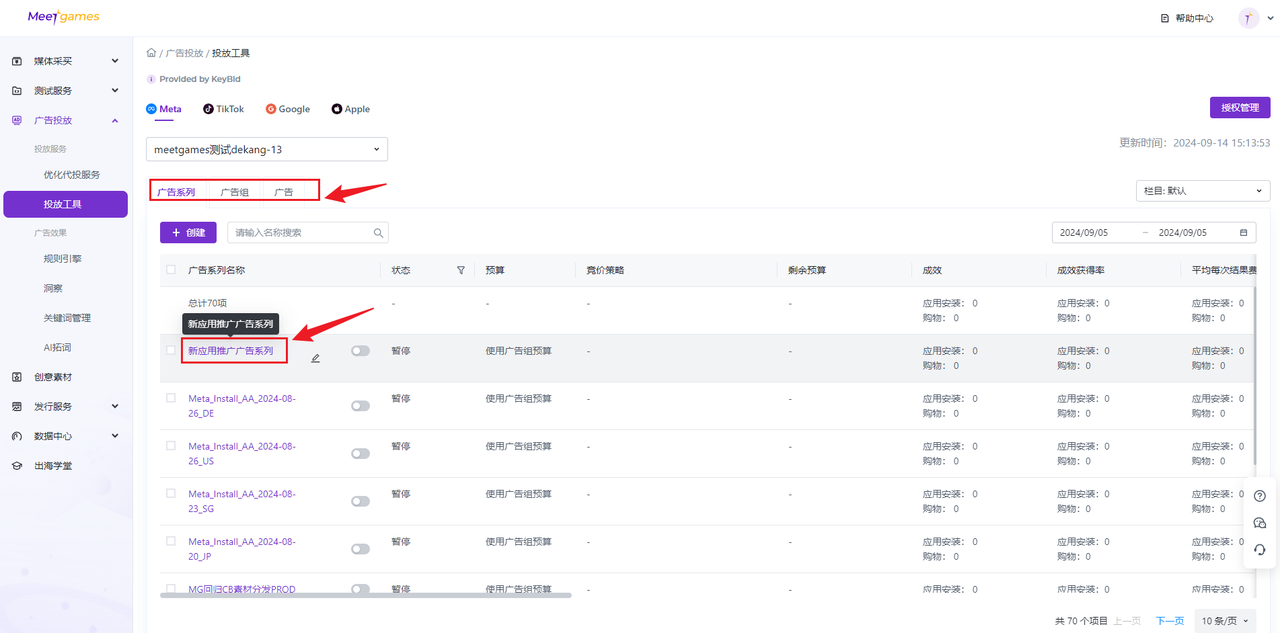Open 洞察 in the sidebar

tap(53, 288)
